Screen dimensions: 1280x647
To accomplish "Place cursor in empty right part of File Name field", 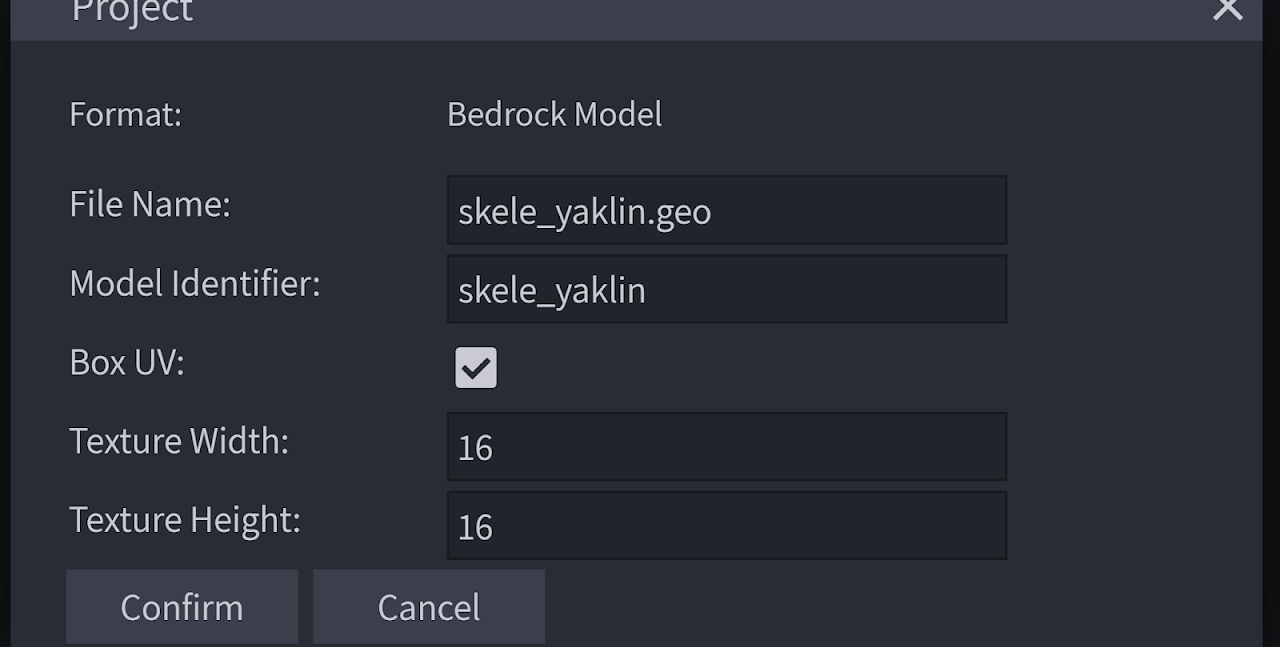I will click(x=880, y=211).
